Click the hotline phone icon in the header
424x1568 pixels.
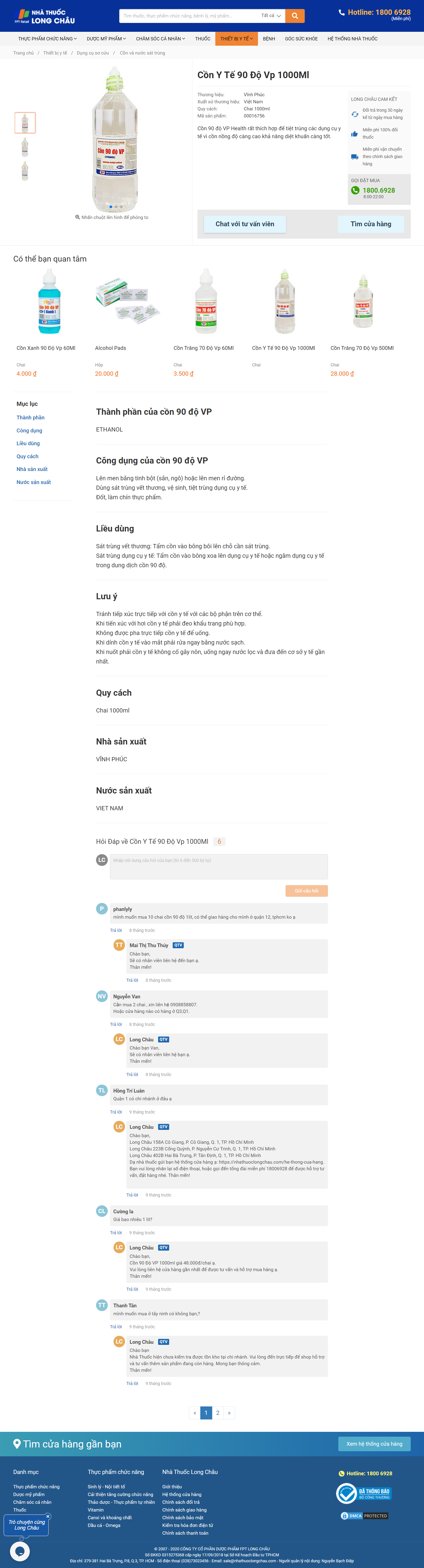tap(342, 12)
